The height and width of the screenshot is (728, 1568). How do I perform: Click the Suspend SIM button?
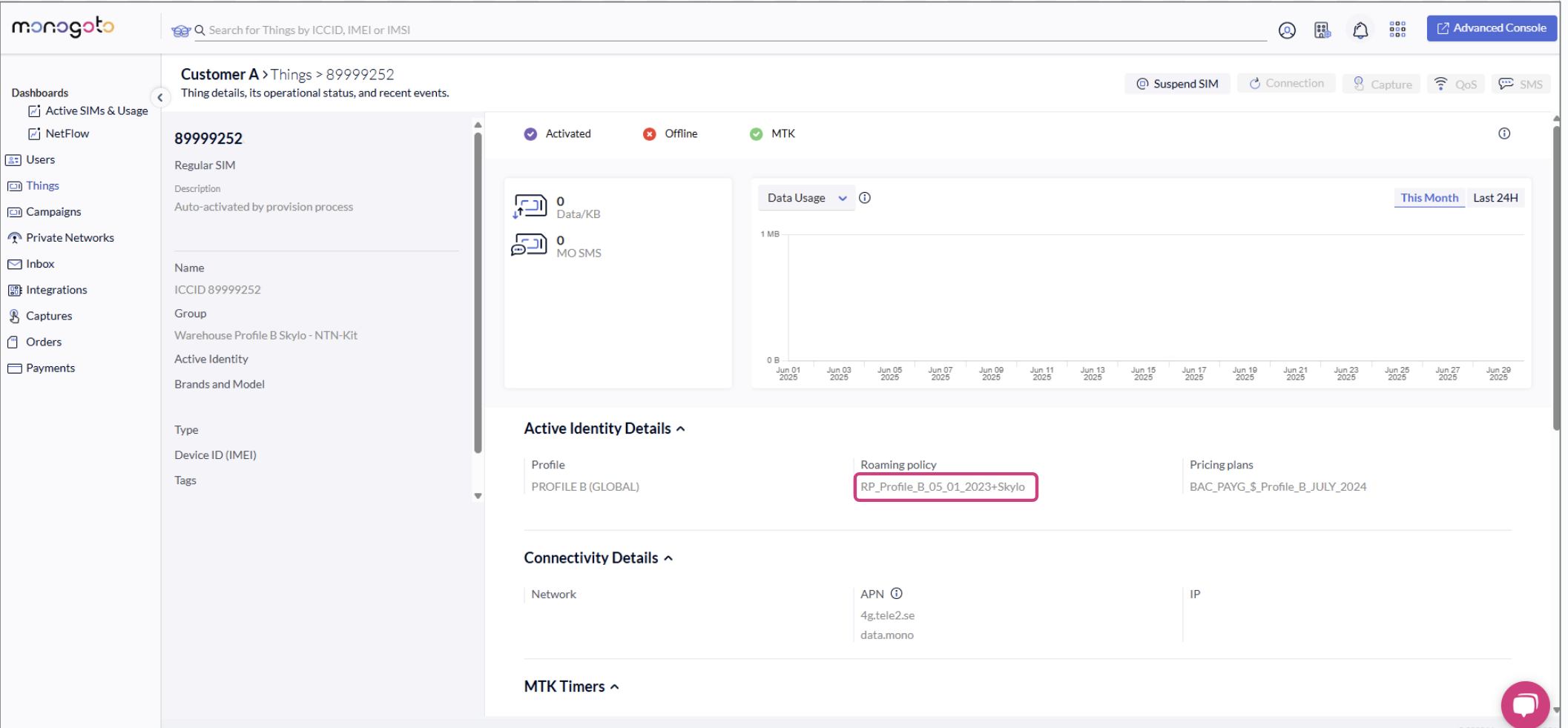click(1177, 84)
